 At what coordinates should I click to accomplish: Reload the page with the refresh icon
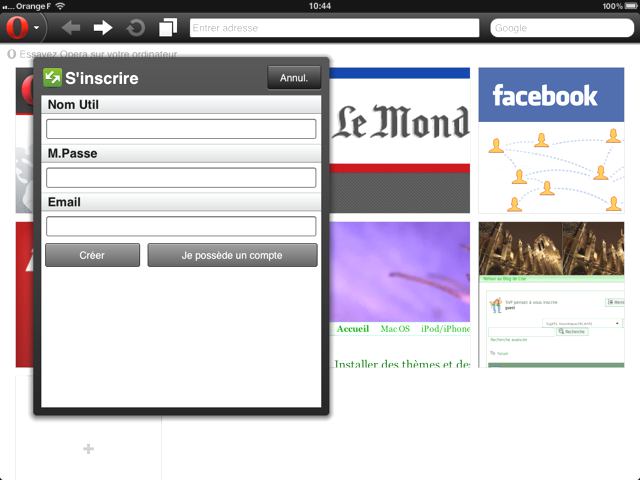pyautogui.click(x=135, y=27)
